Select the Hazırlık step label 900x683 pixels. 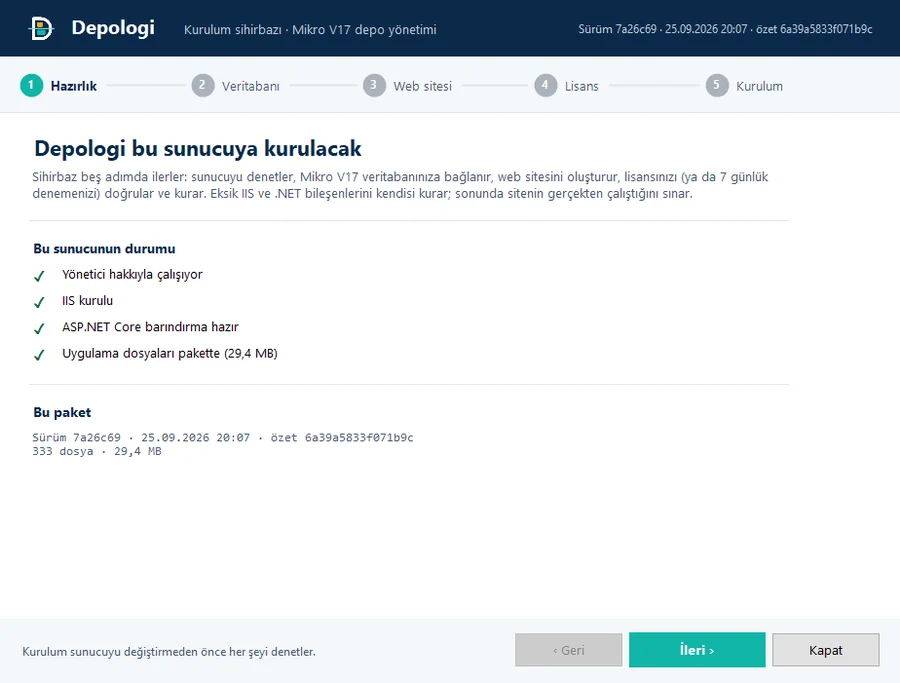(x=73, y=86)
